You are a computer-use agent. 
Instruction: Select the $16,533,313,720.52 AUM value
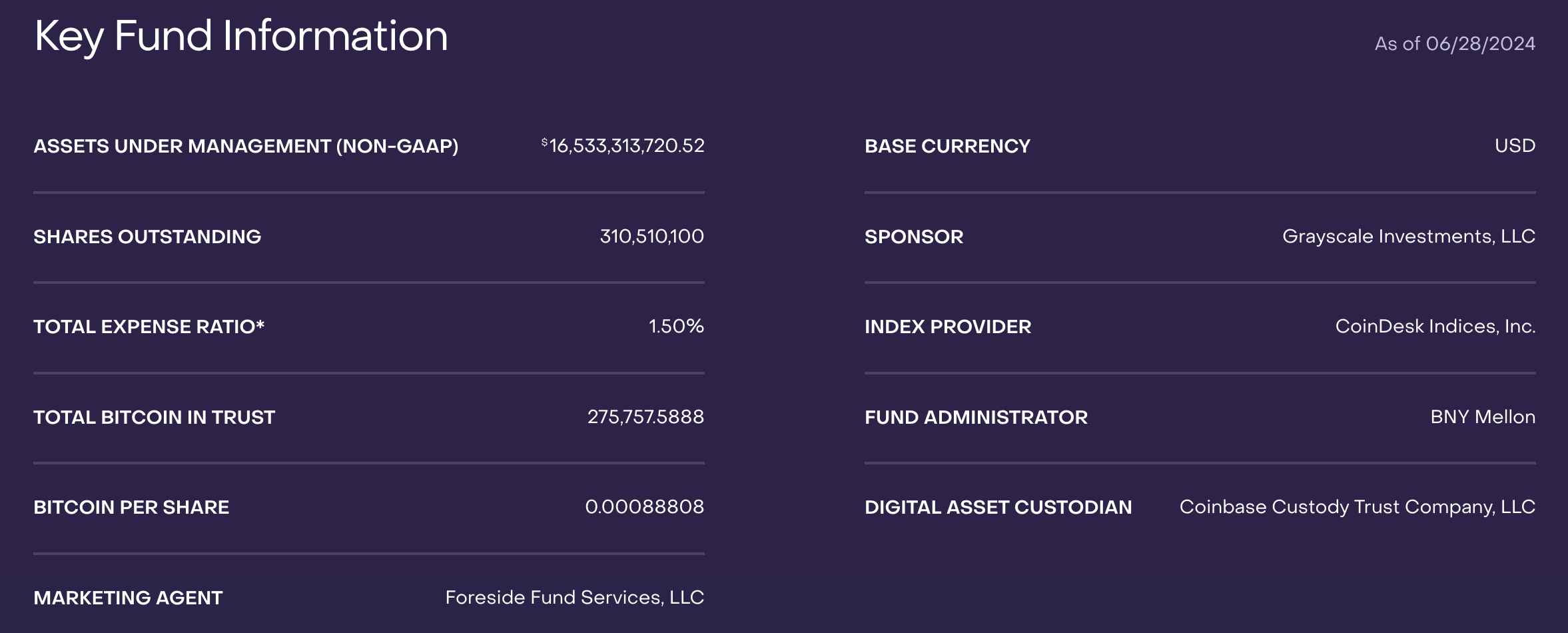coord(623,146)
